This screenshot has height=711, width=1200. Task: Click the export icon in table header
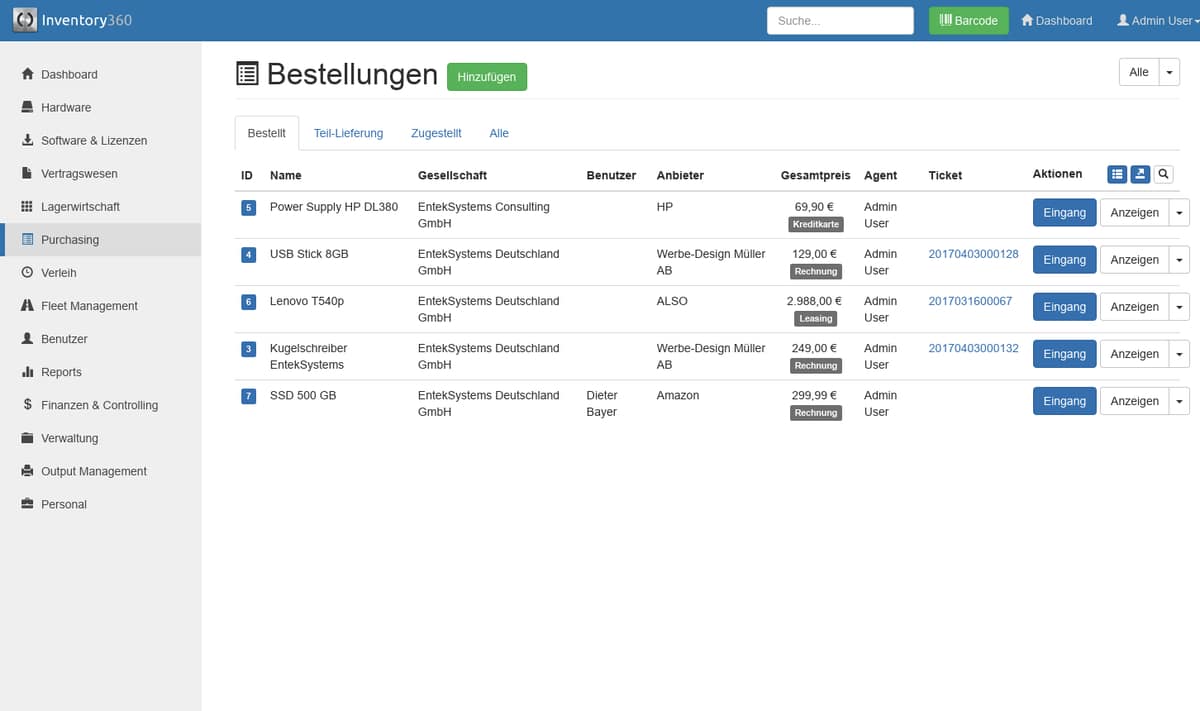tap(1140, 174)
